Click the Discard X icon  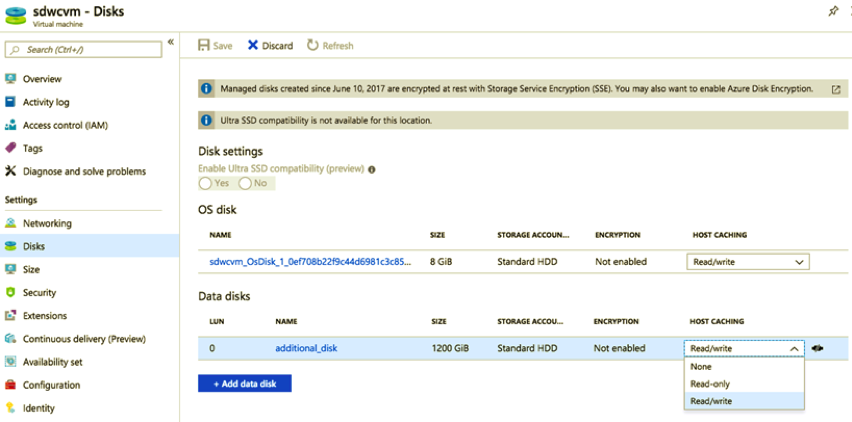(x=253, y=45)
